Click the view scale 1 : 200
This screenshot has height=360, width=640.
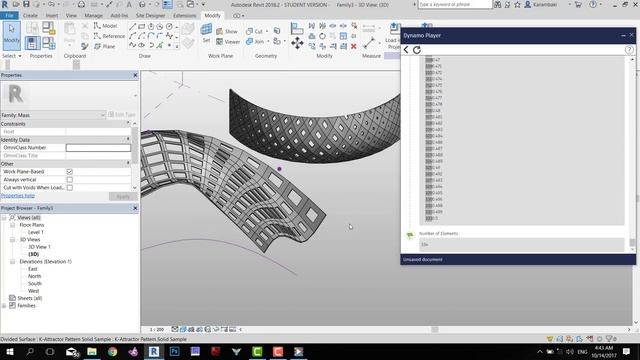pyautogui.click(x=156, y=329)
